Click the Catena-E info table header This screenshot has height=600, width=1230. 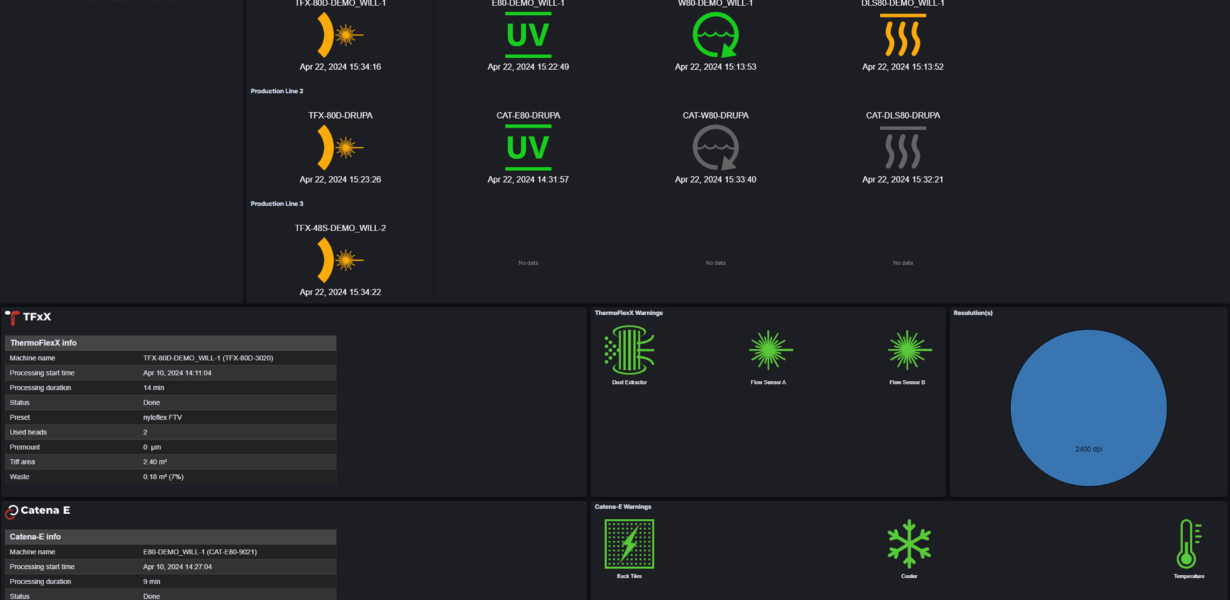(170, 537)
